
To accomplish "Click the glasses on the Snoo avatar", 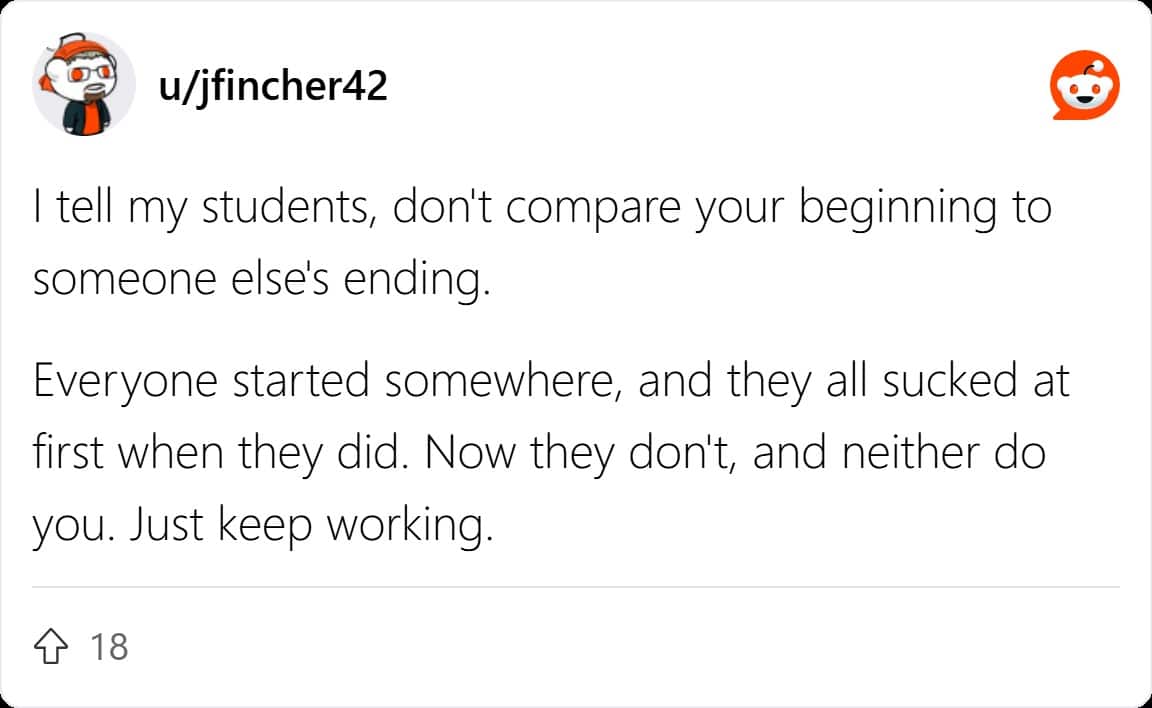I will tap(89, 73).
